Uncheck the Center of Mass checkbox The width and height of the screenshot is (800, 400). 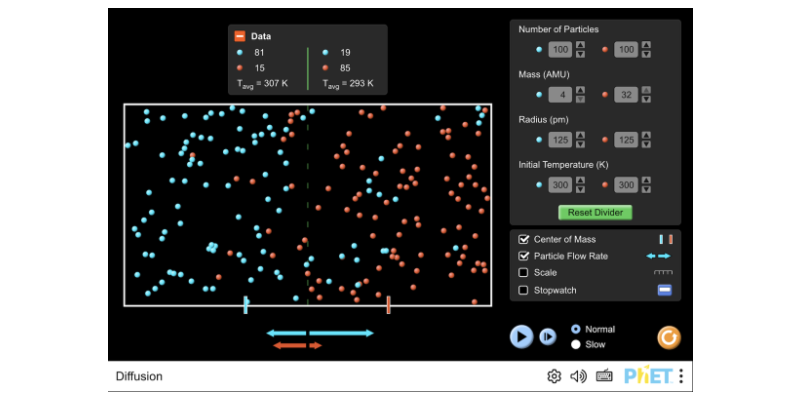(523, 239)
